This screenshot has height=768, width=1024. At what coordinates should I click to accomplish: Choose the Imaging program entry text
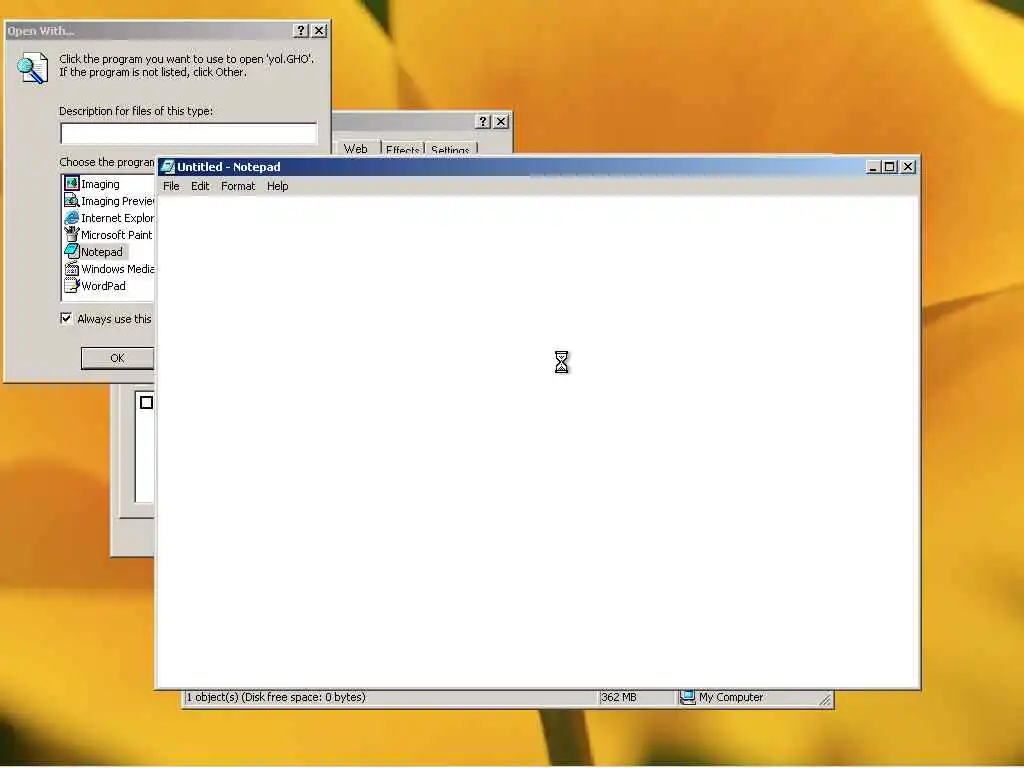(101, 184)
